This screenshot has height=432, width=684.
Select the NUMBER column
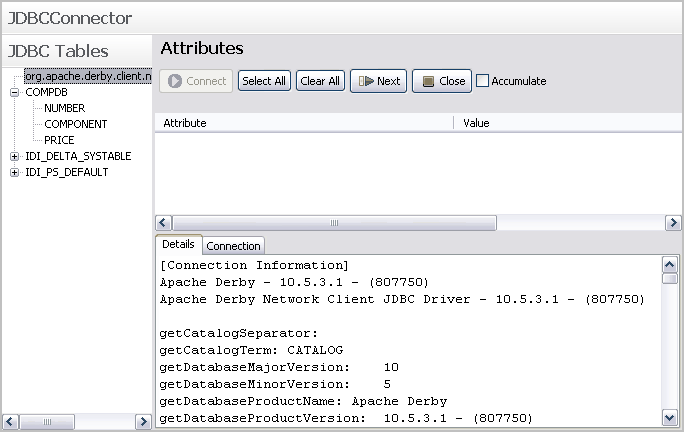pos(65,108)
